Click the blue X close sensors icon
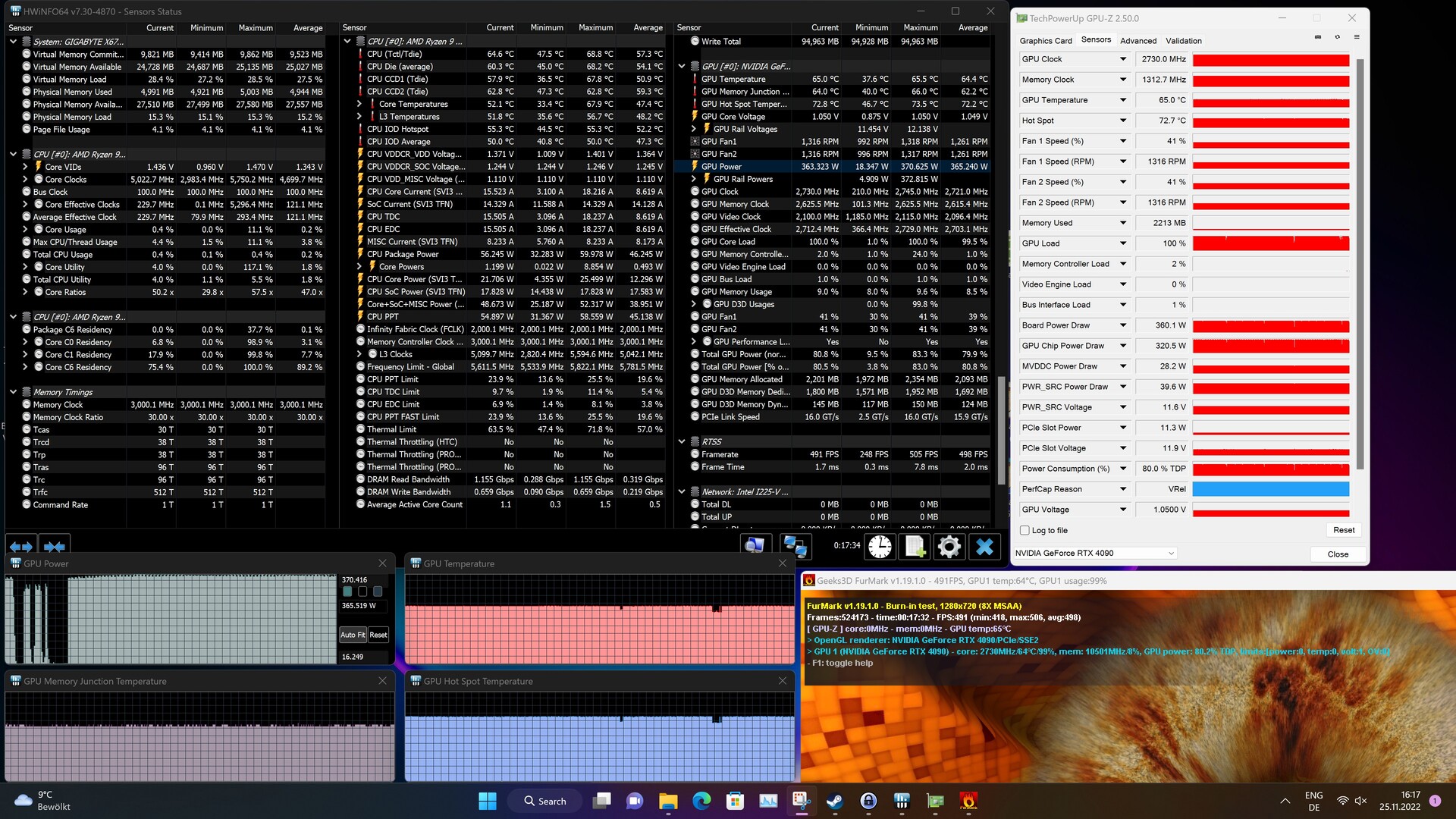Screen dimensions: 1456x819 984,546
